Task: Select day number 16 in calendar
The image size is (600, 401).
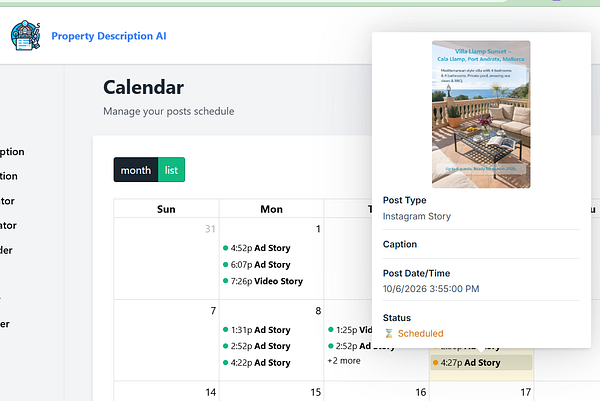Action: click(421, 392)
